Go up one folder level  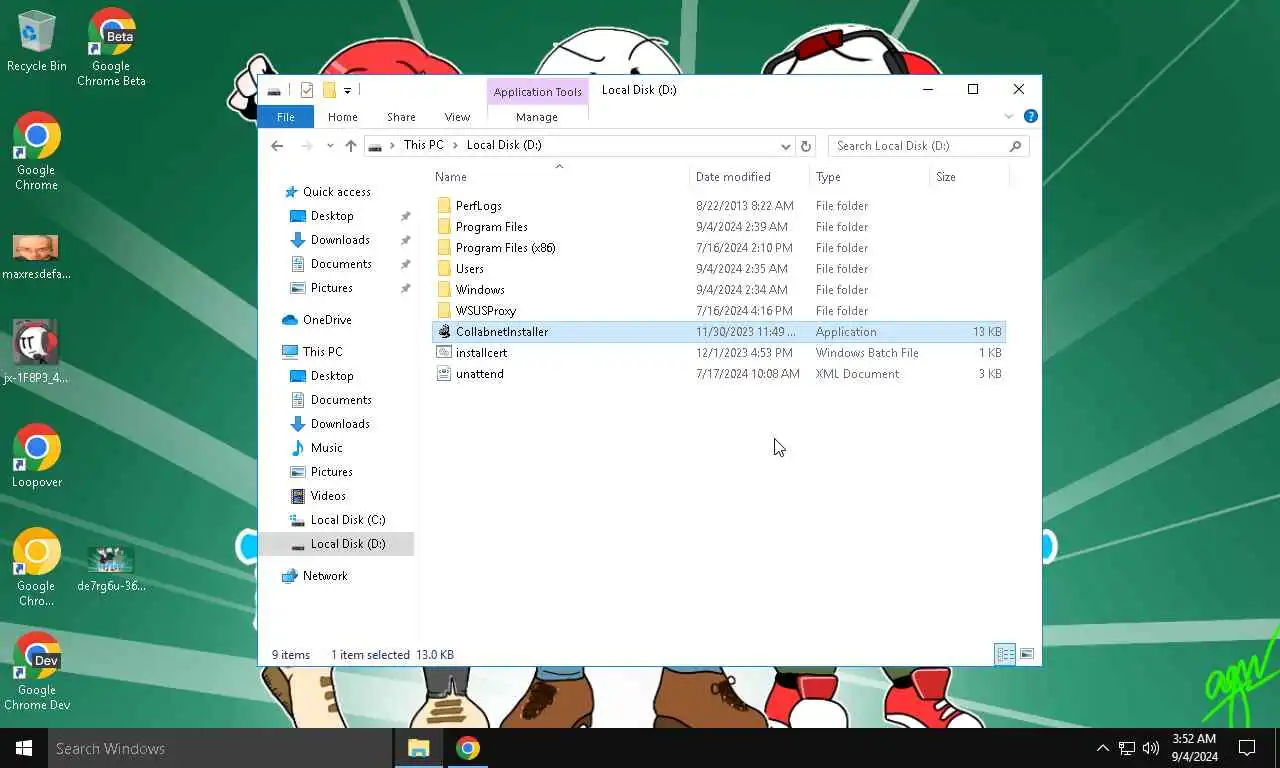(350, 146)
